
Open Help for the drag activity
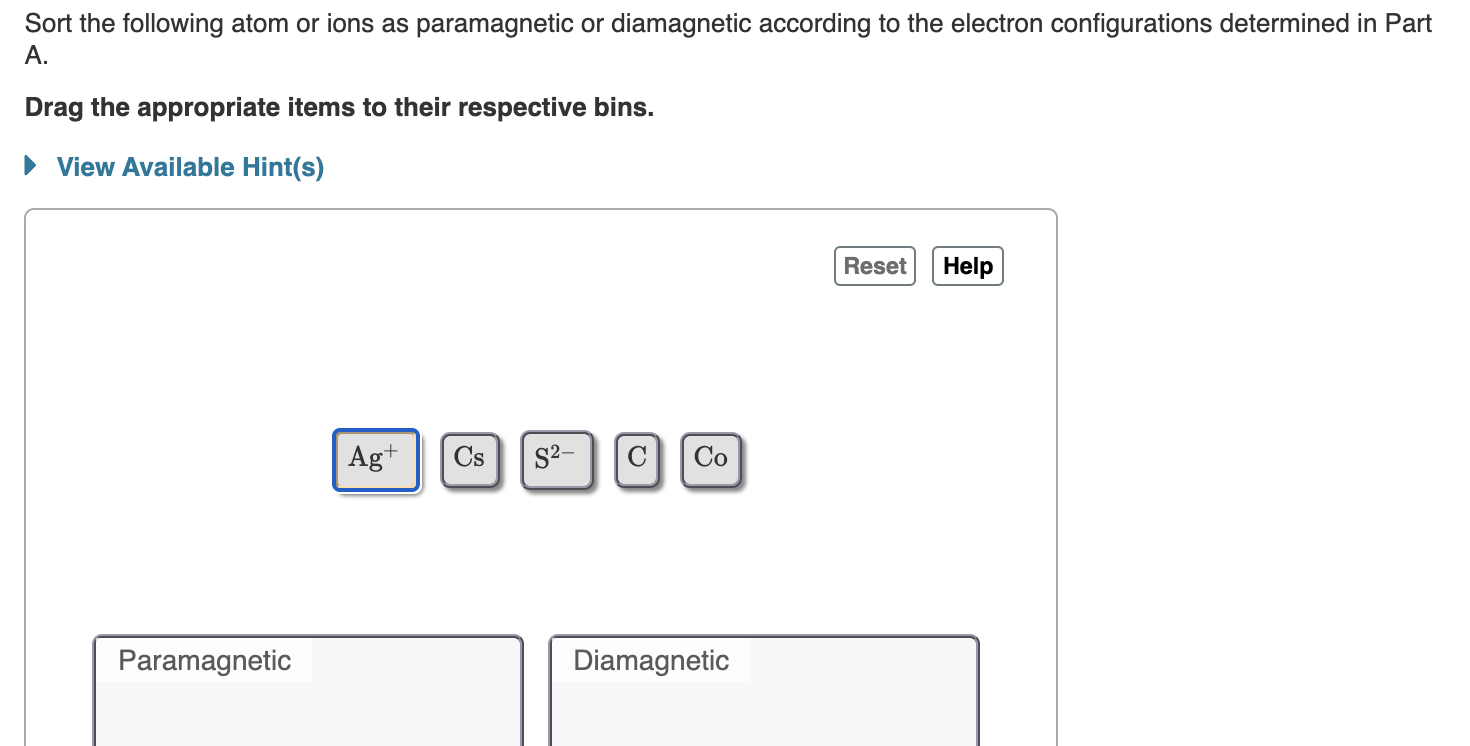pos(966,265)
